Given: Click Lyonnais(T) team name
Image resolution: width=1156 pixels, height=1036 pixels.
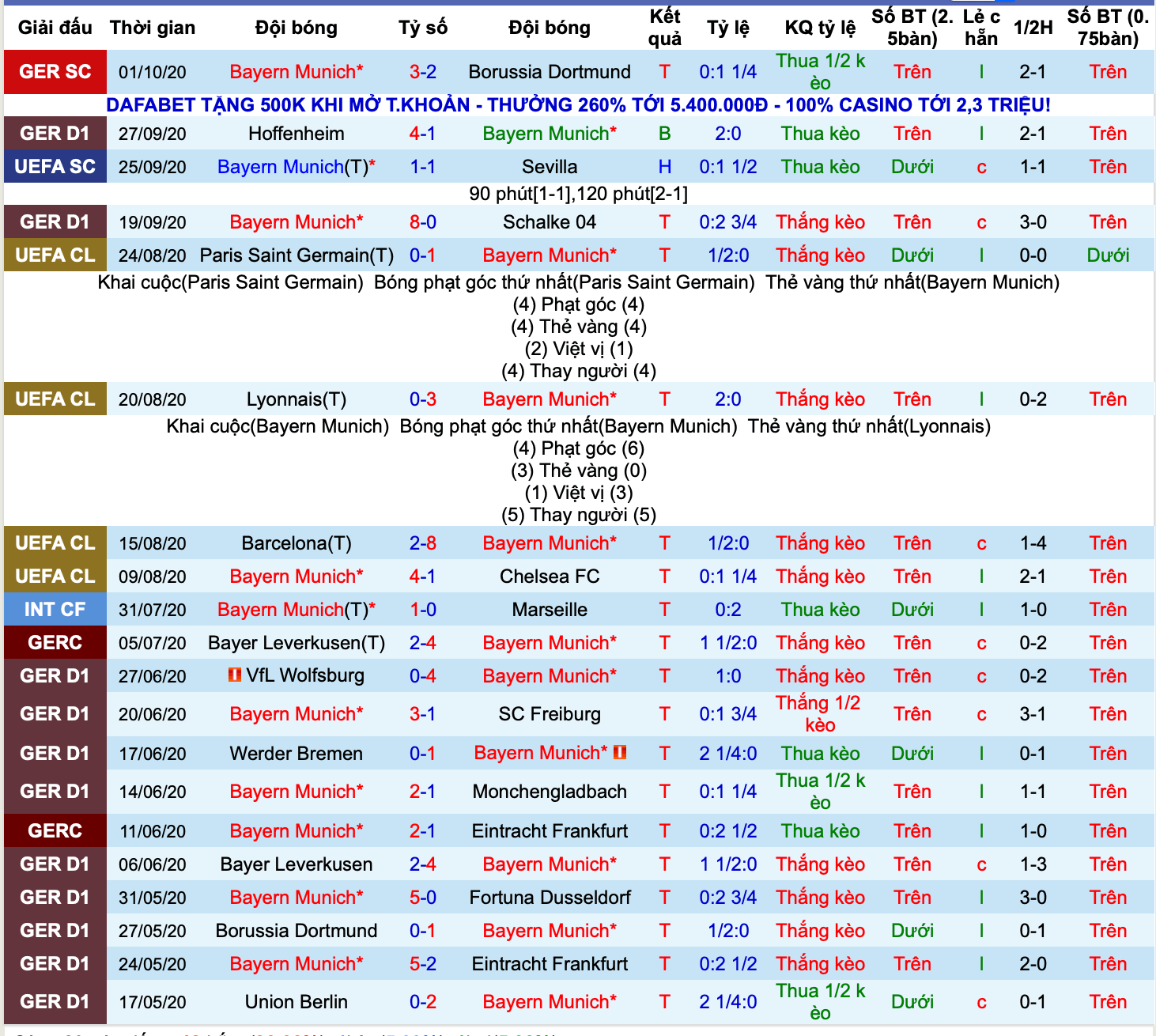Looking at the screenshot, I should click(297, 399).
